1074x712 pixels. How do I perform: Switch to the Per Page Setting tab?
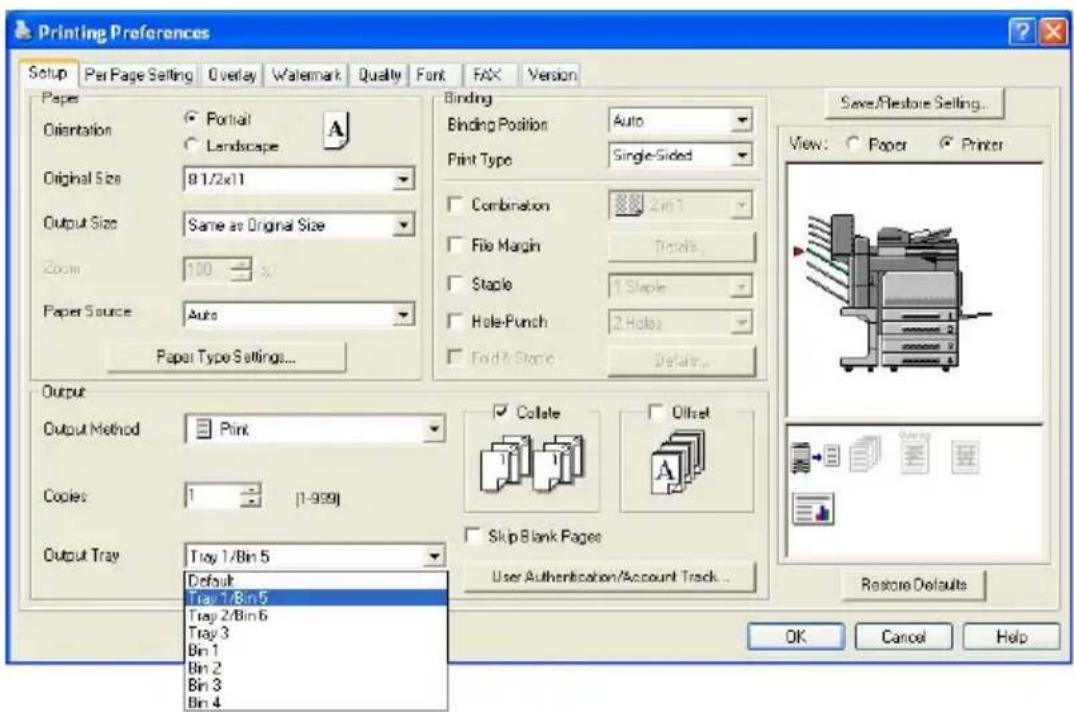tap(138, 75)
